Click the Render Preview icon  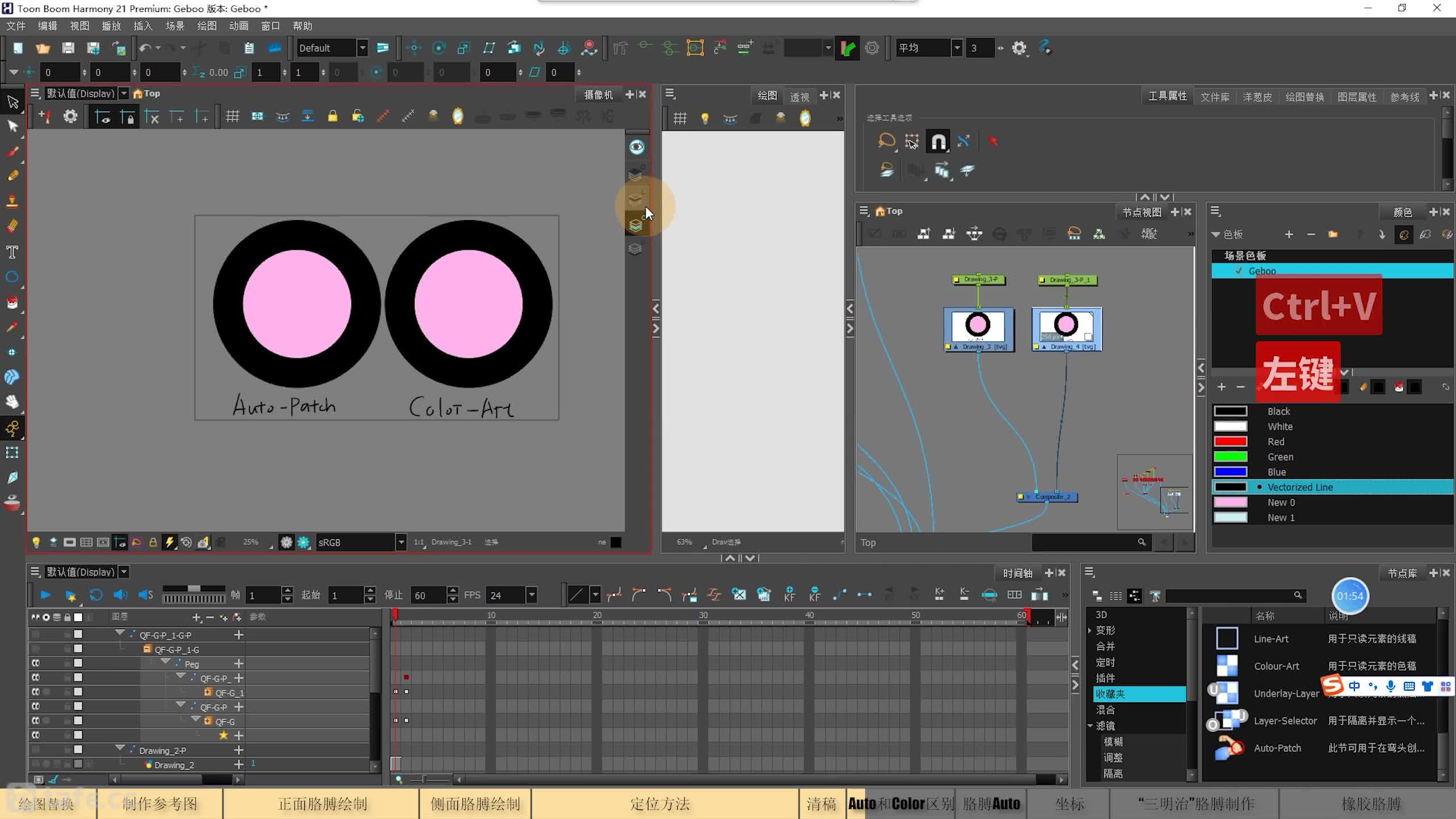[637, 147]
